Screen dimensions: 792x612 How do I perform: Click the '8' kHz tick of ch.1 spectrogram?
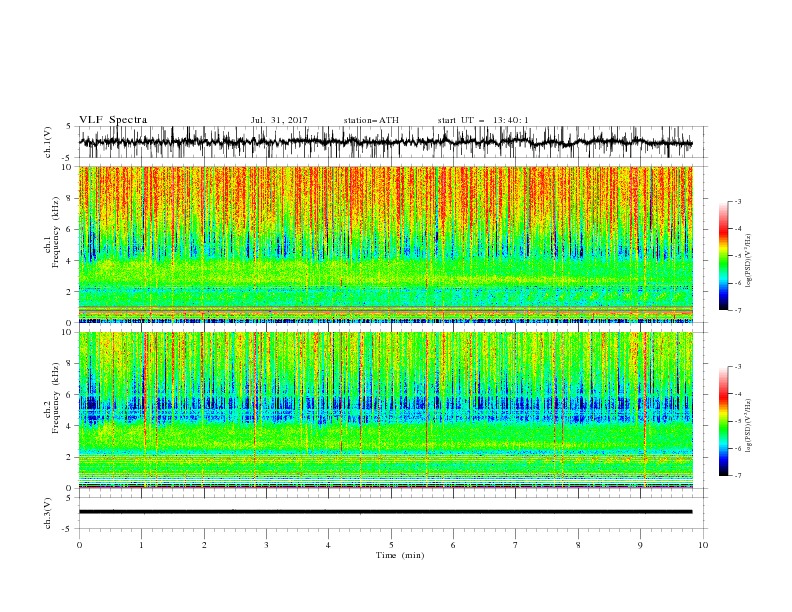(x=70, y=198)
